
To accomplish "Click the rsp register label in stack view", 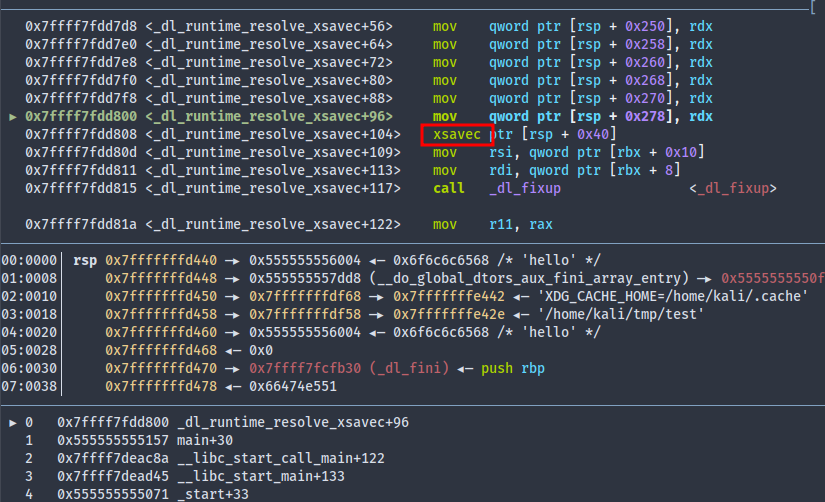I will [84, 260].
